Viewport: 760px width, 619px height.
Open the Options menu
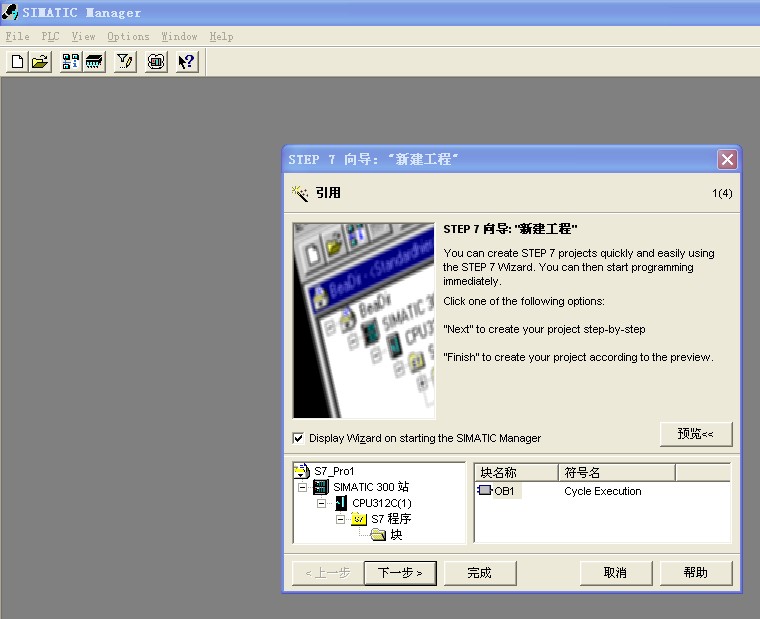pyautogui.click(x=128, y=36)
